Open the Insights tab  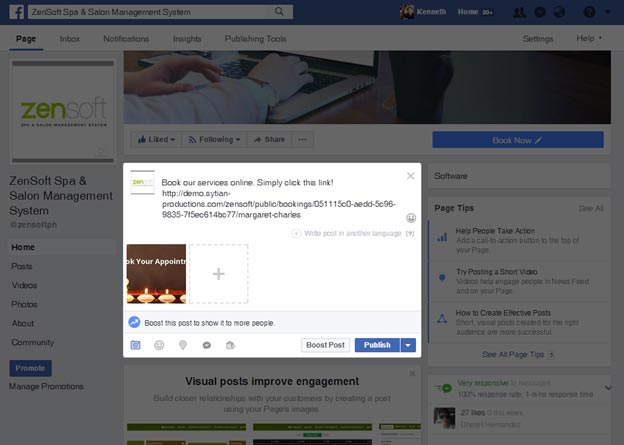click(x=187, y=39)
